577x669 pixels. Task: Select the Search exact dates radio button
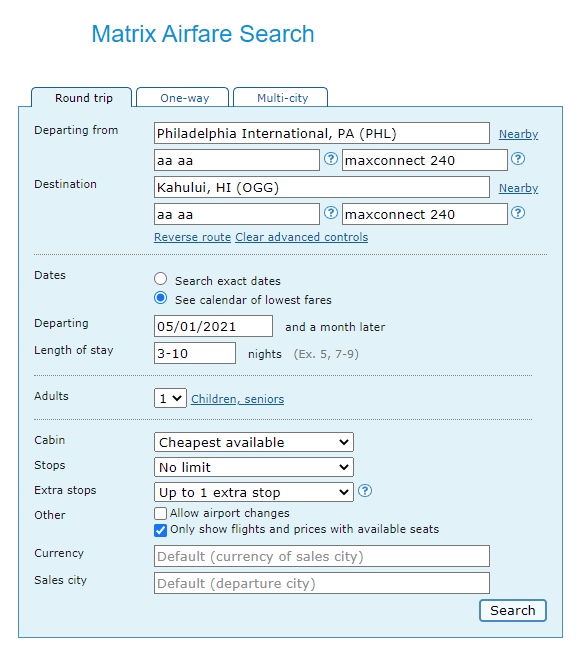pyautogui.click(x=160, y=279)
